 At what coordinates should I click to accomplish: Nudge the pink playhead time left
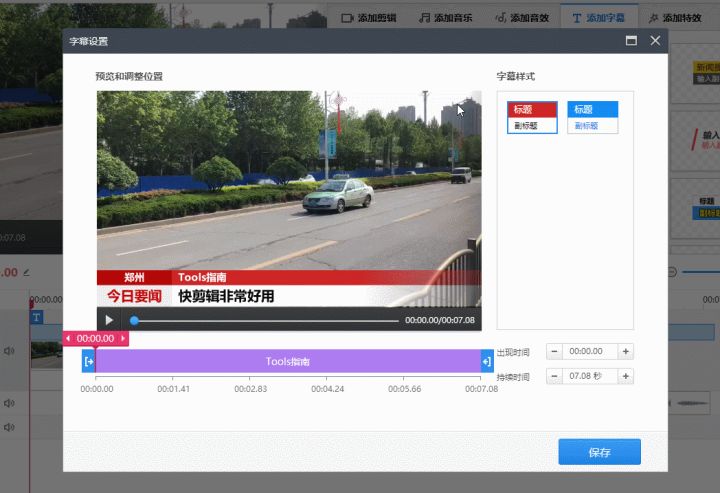coord(68,338)
